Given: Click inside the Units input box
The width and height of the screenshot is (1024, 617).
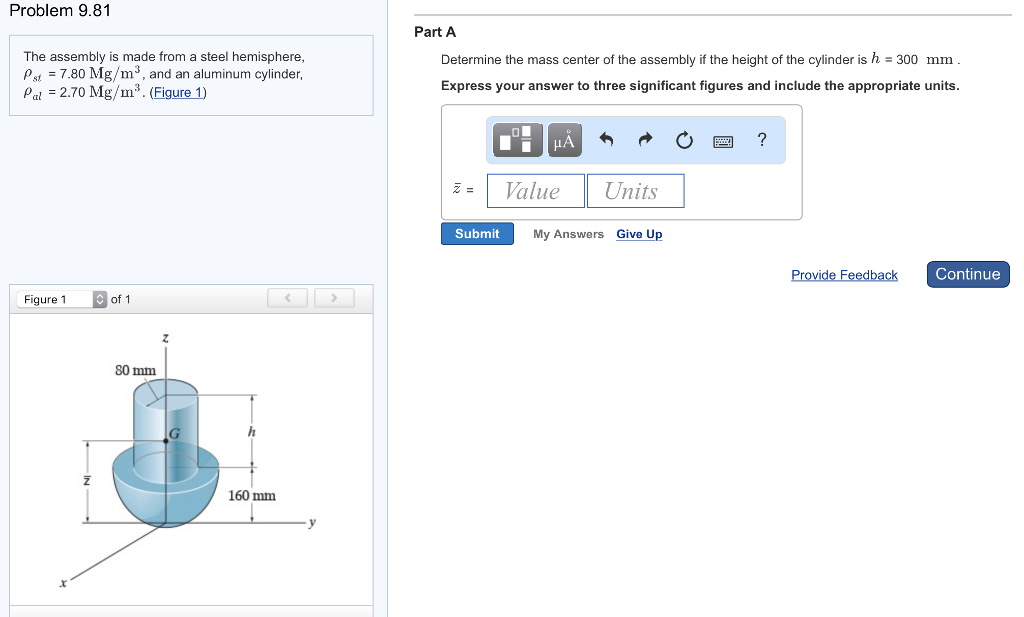Looking at the screenshot, I should [635, 190].
